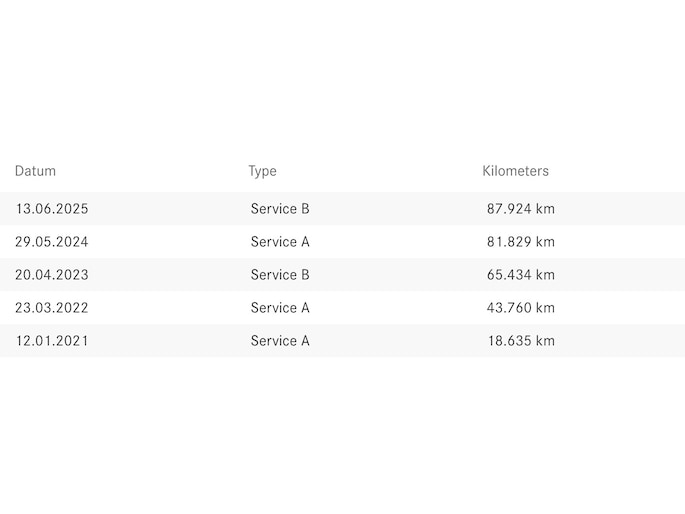
Task: Click Service B in the 20.04.2023 row
Action: pyautogui.click(x=280, y=275)
